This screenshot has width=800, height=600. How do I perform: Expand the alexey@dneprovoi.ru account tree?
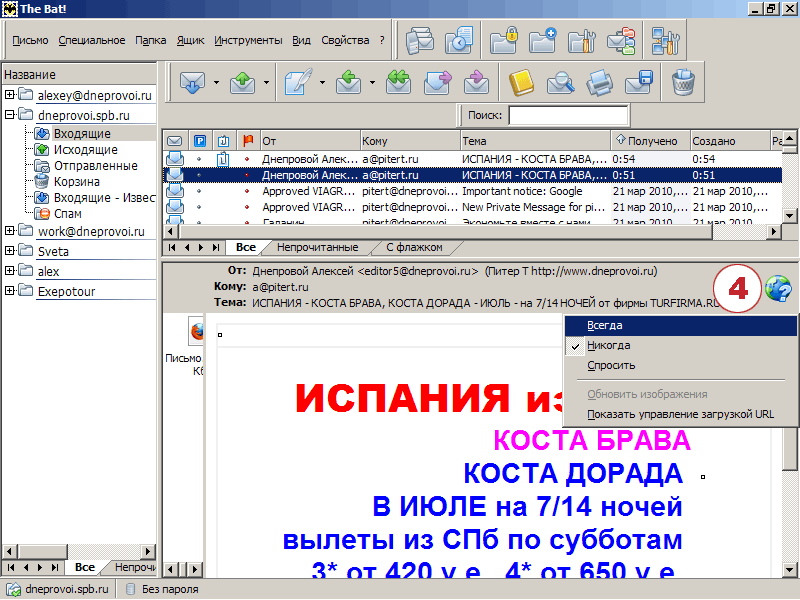[x=10, y=95]
